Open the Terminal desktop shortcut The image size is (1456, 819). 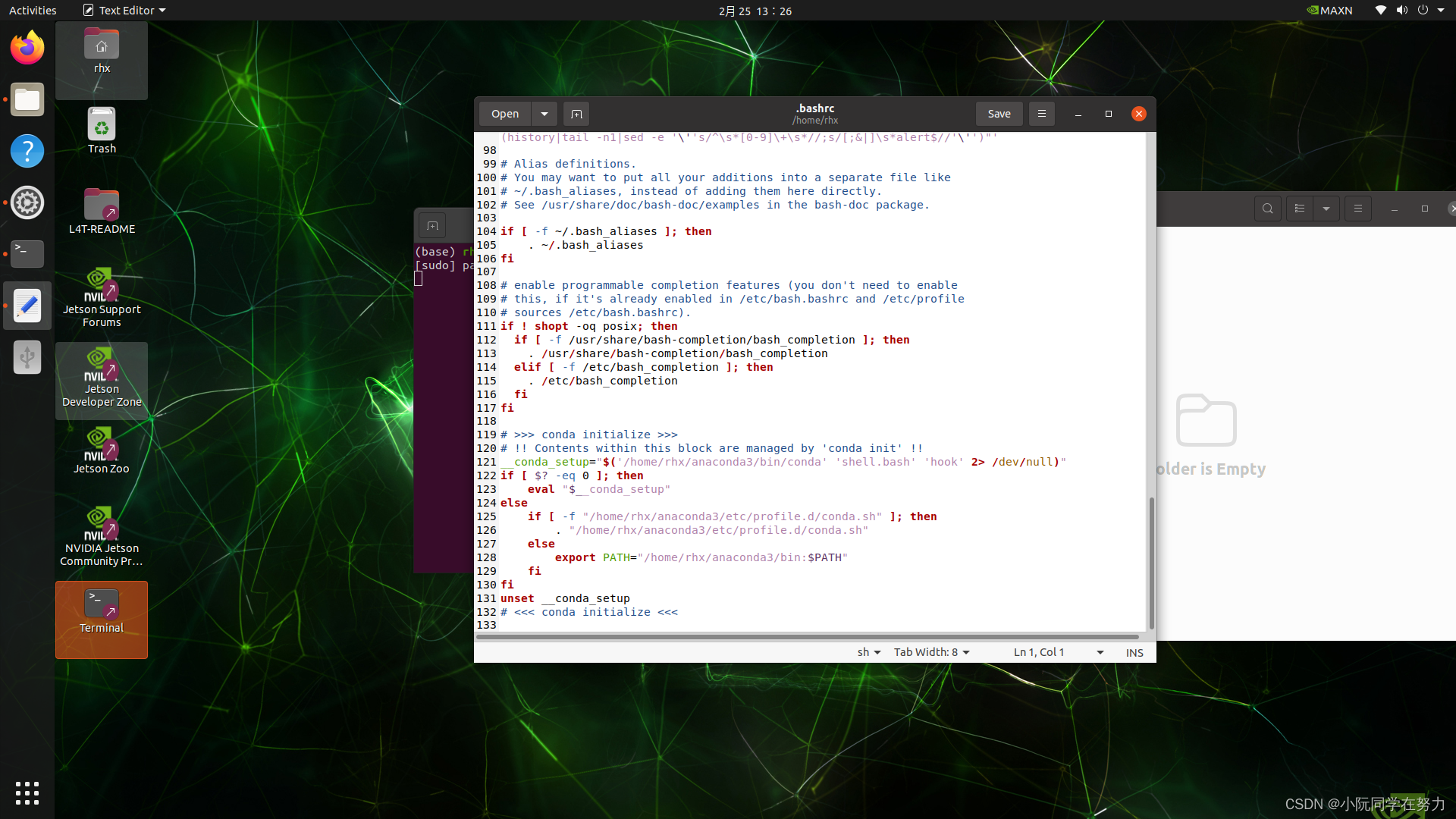pyautogui.click(x=101, y=620)
